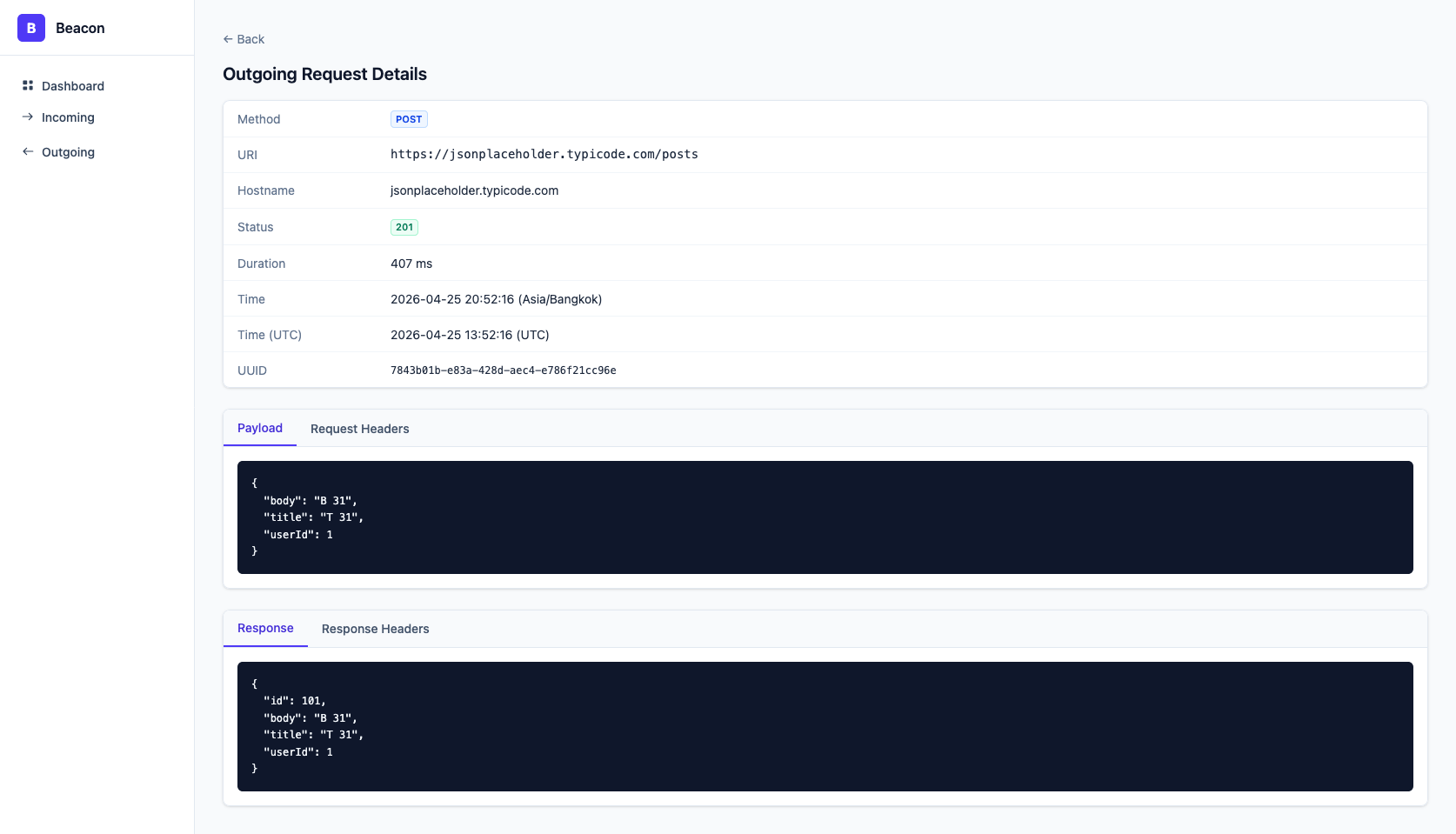Click inside the Payload JSON code block
Image resolution: width=1456 pixels, height=834 pixels.
[825, 517]
